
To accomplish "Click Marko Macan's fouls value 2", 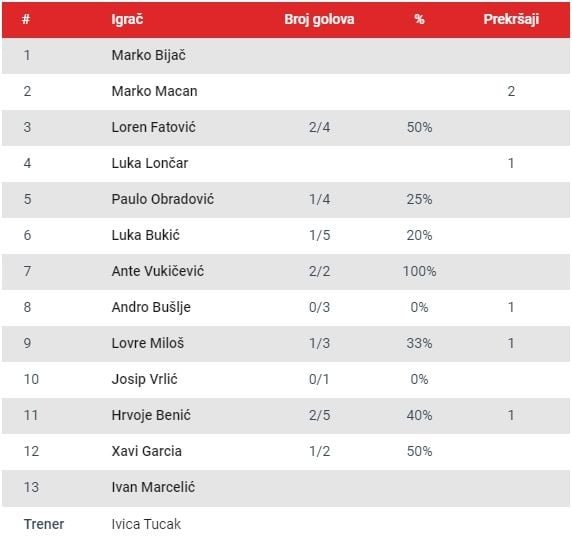I will point(511,91).
